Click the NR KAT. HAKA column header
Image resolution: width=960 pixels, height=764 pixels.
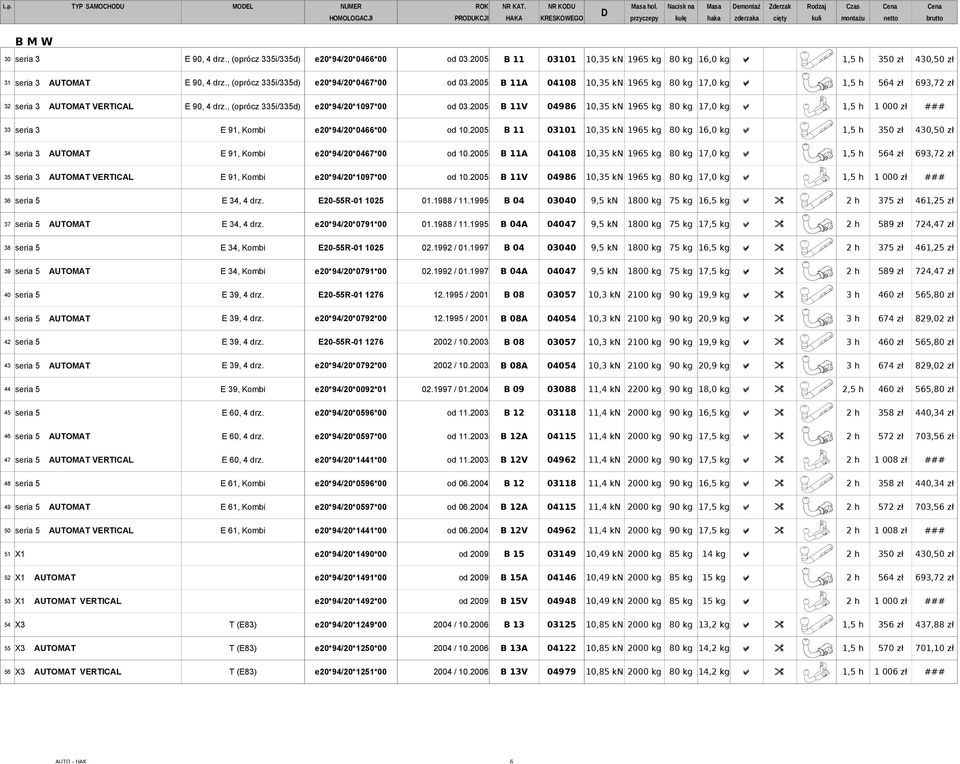(x=514, y=12)
